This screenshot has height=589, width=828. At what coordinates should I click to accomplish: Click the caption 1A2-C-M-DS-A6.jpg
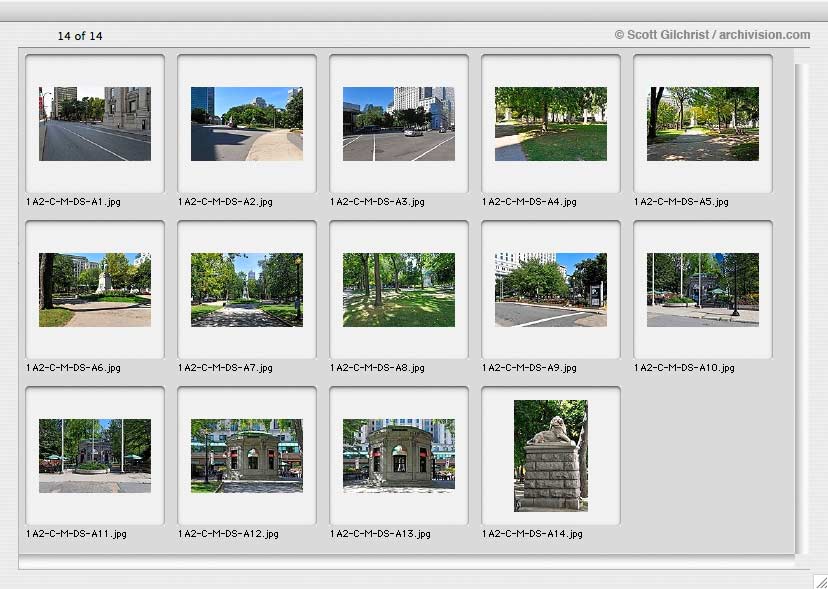(x=73, y=368)
